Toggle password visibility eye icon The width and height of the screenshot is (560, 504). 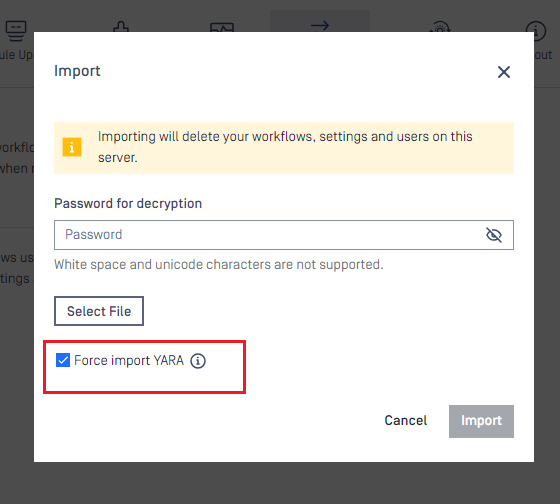[x=494, y=235]
